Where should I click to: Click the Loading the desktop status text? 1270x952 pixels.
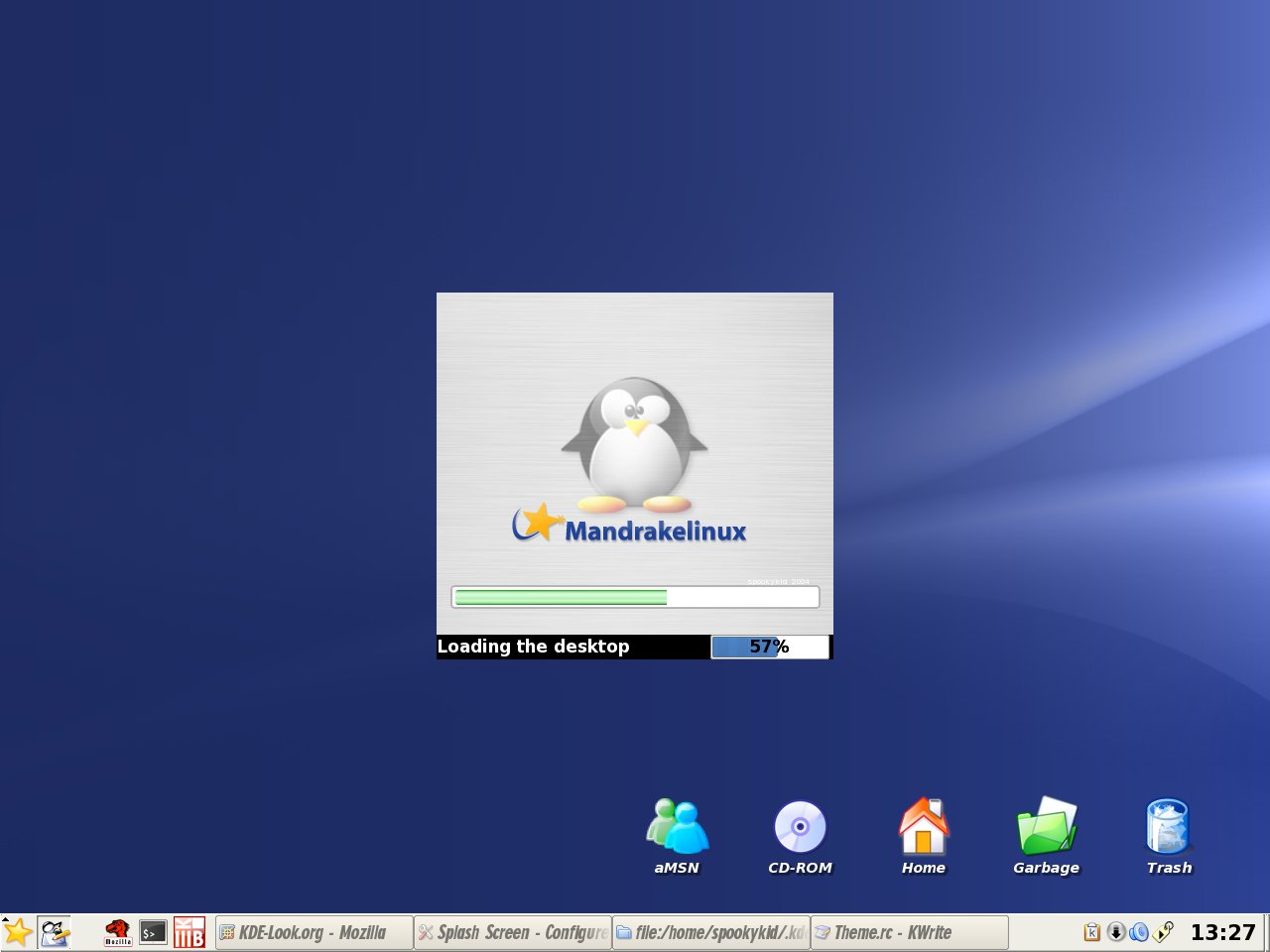[x=533, y=647]
